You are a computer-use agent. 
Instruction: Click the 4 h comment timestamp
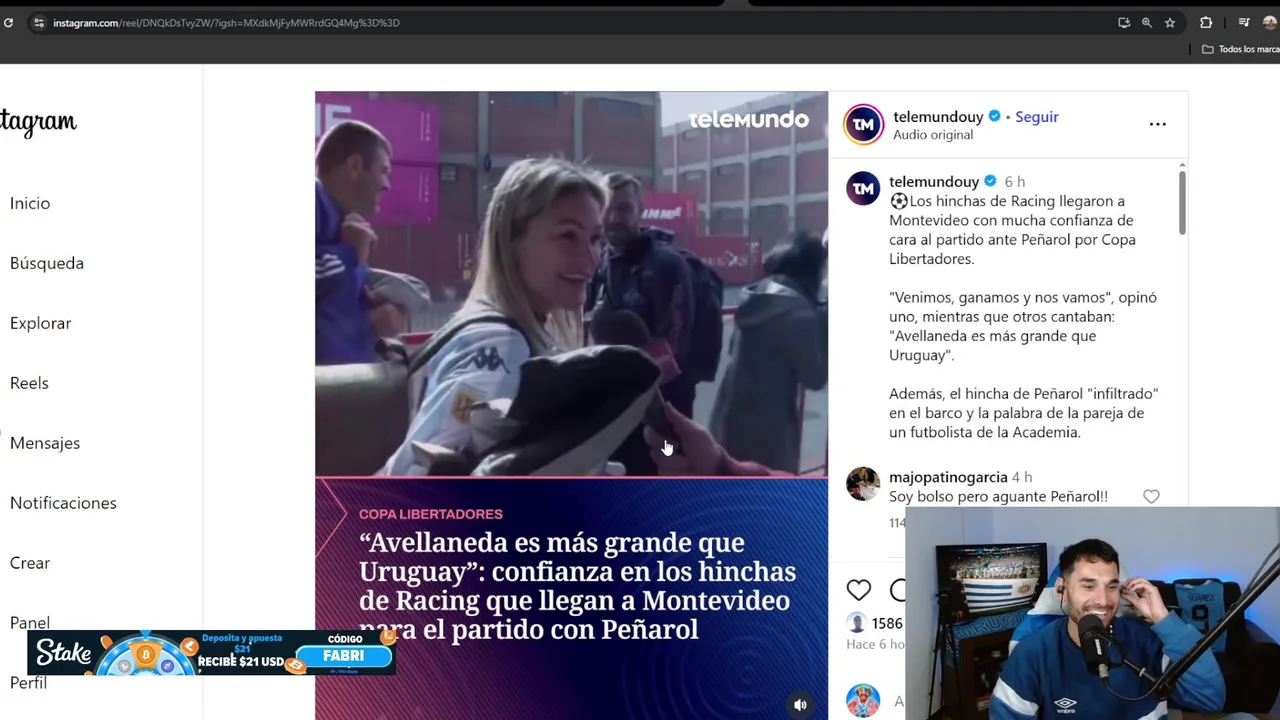point(1022,478)
